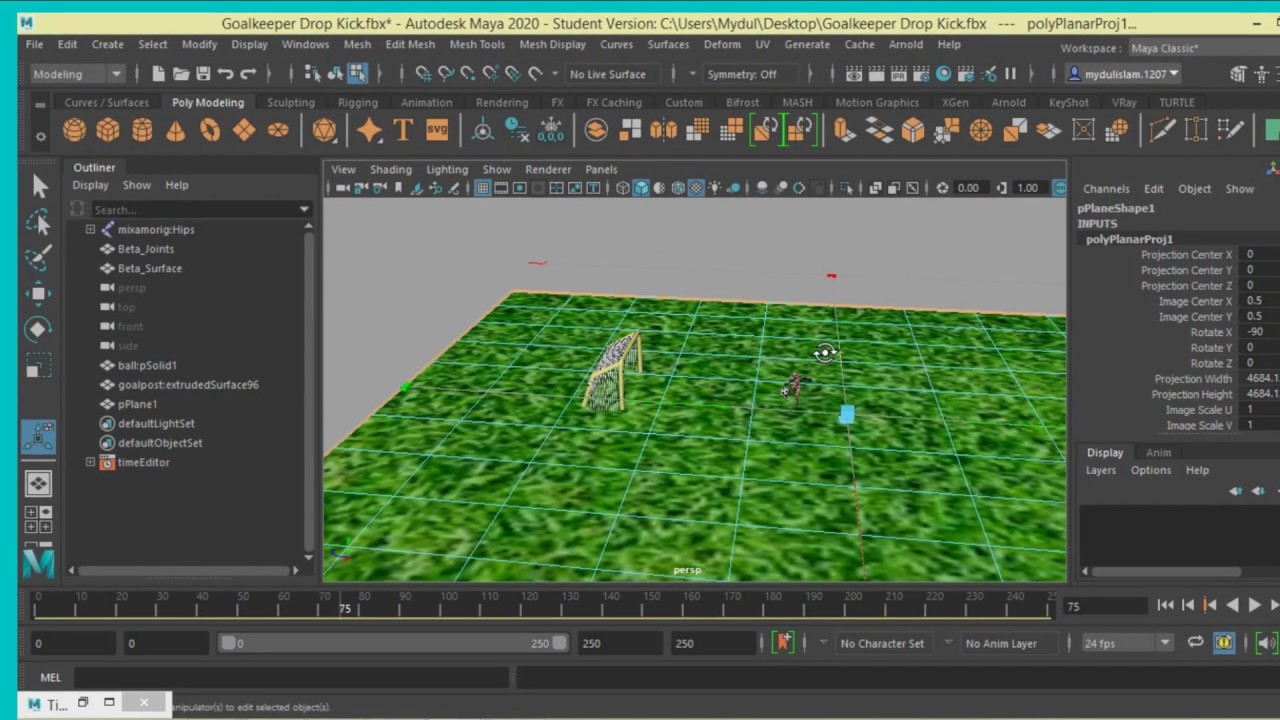1280x720 pixels.
Task: Toggle the cached playback icon
Action: 1224,643
